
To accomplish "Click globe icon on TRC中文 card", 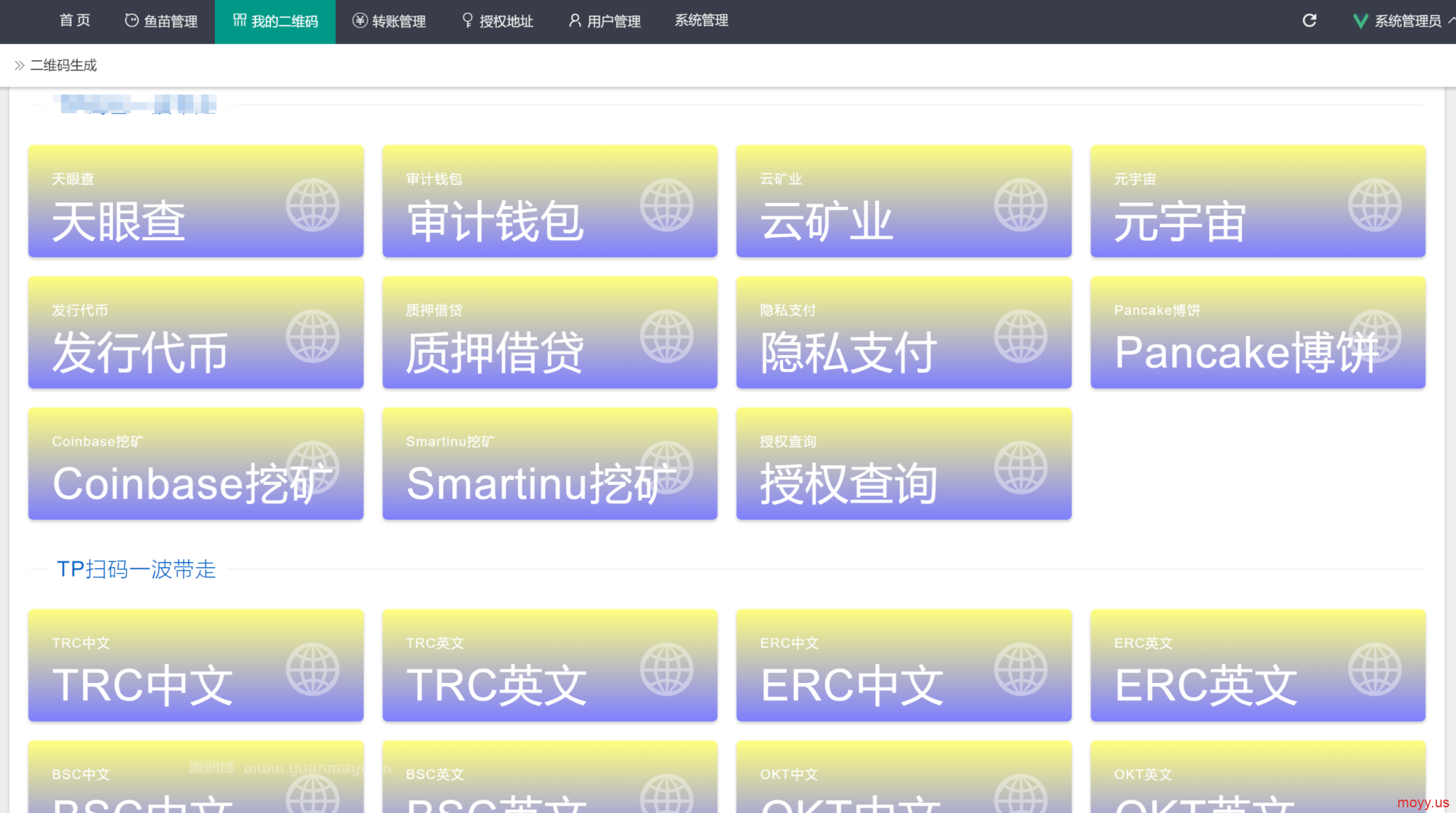I will point(312,669).
